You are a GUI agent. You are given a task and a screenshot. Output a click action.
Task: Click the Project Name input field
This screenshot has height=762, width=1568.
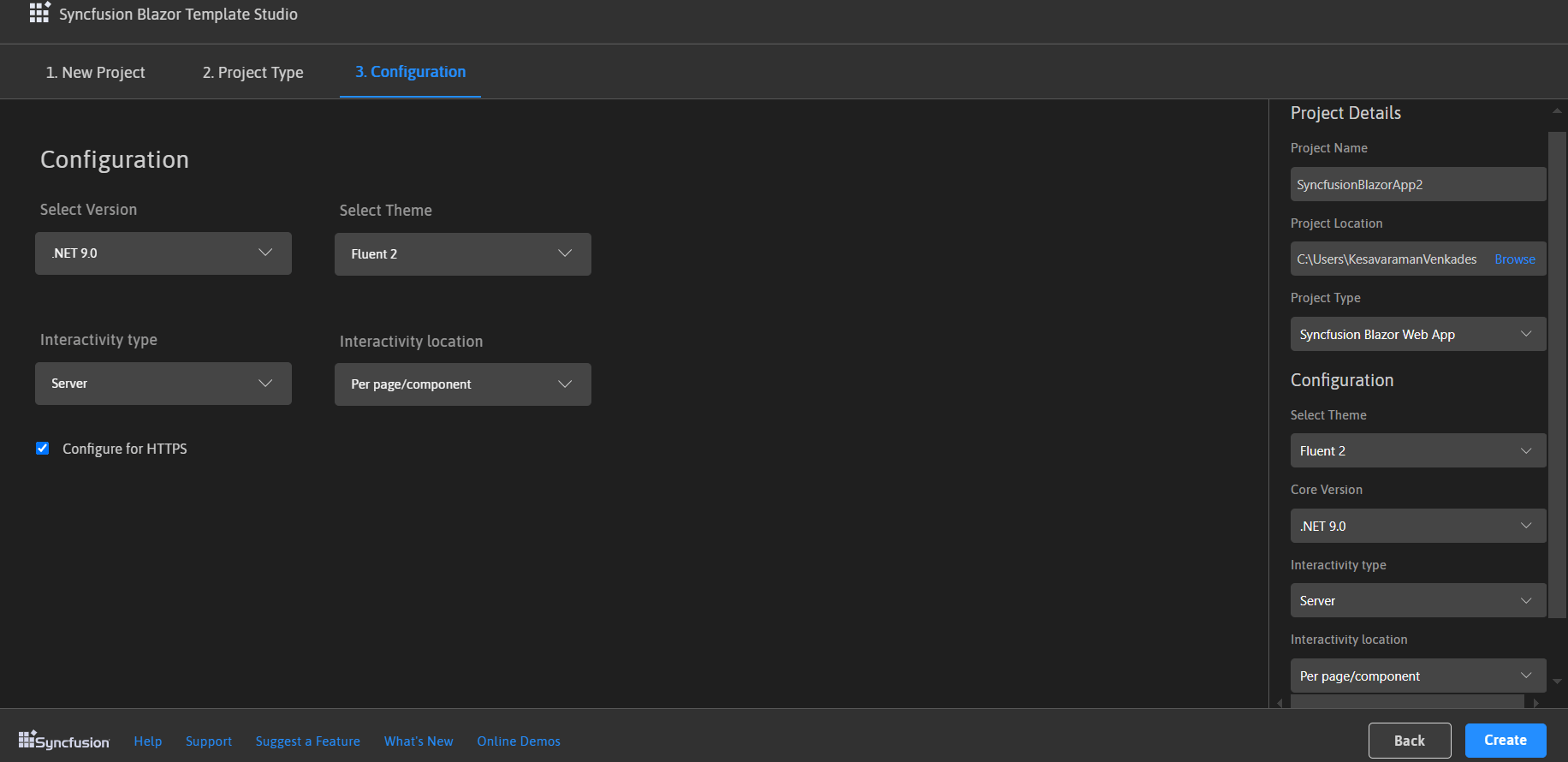[x=1418, y=184]
